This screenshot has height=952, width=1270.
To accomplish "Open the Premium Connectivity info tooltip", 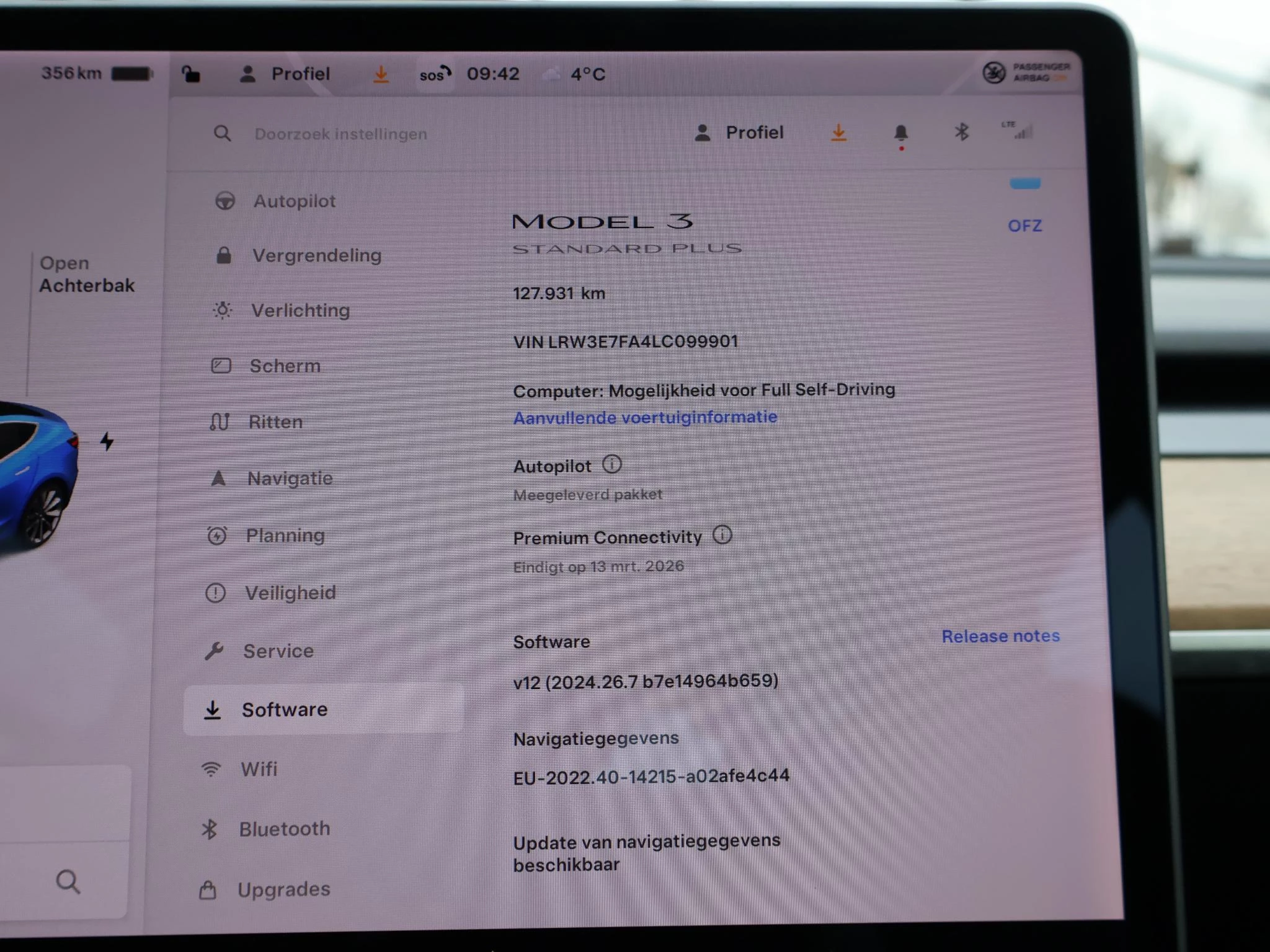I will [723, 534].
